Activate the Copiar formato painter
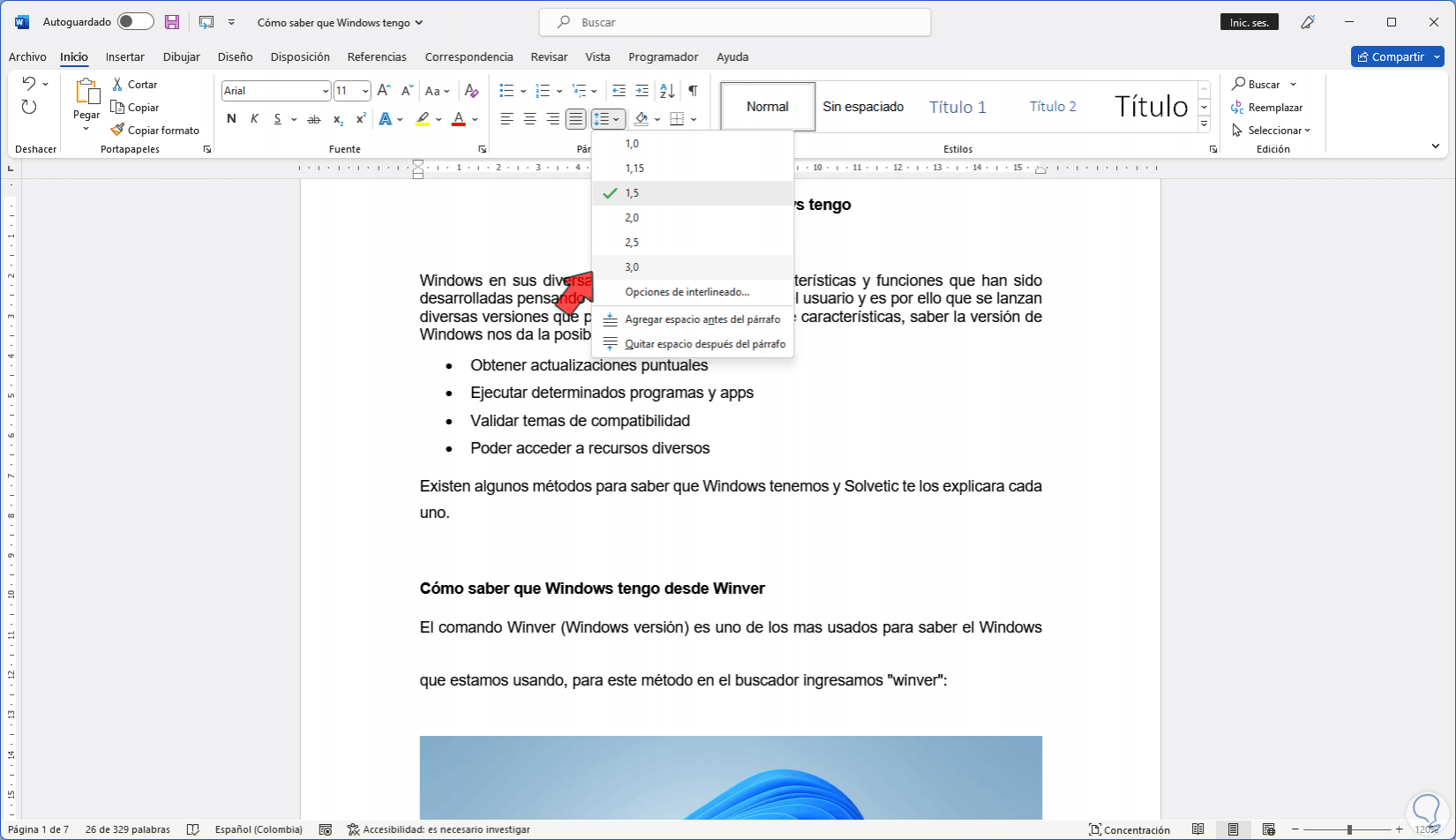This screenshot has width=1456, height=840. coord(155,131)
